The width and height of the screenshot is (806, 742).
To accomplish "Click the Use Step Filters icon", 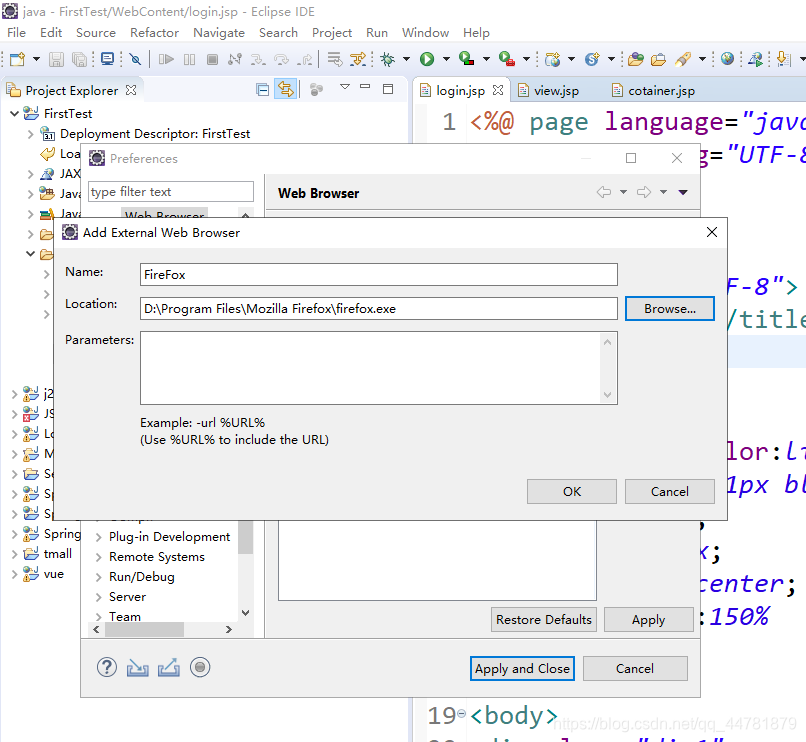I will tap(358, 59).
